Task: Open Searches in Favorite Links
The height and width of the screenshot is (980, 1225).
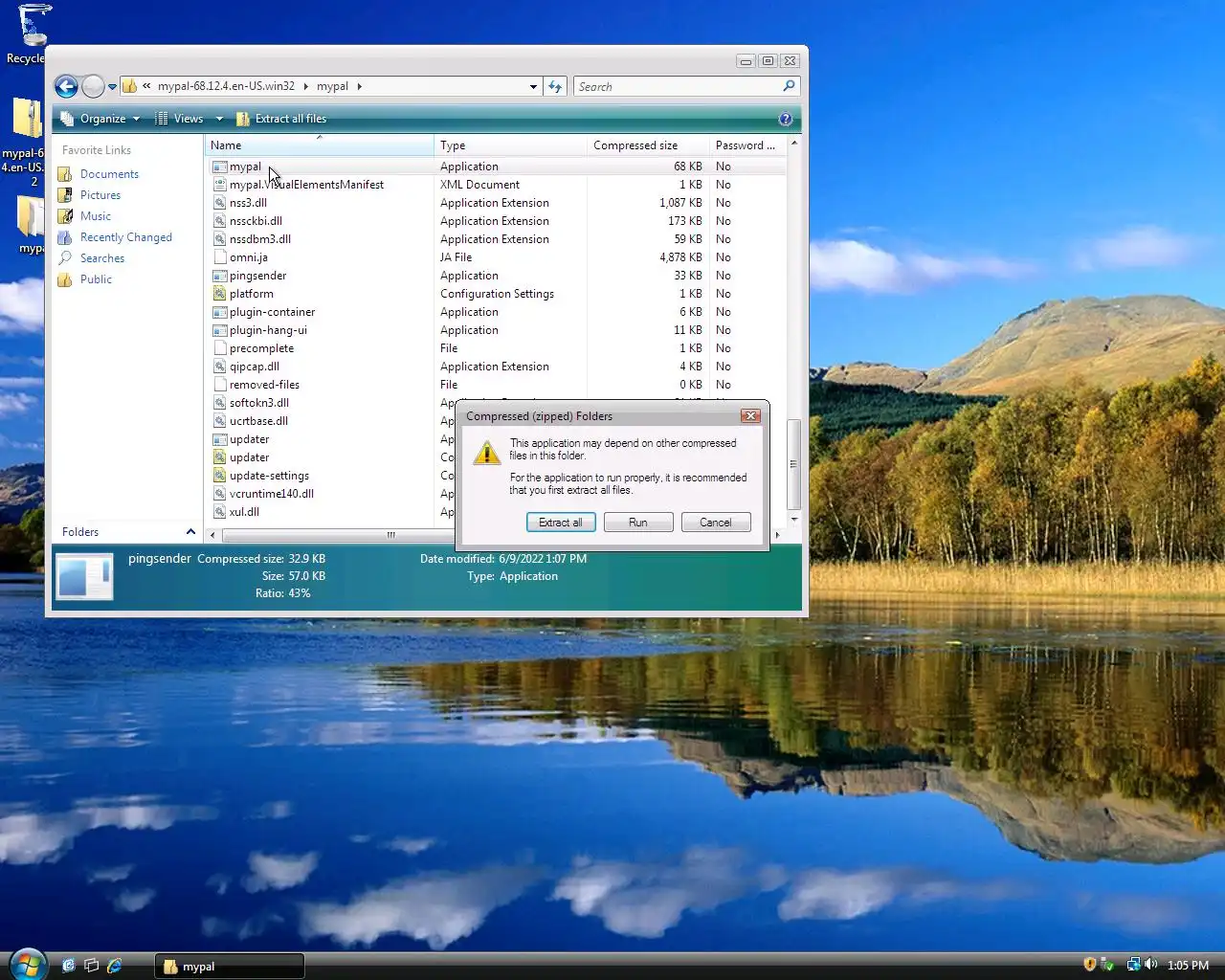Action: [x=91, y=258]
